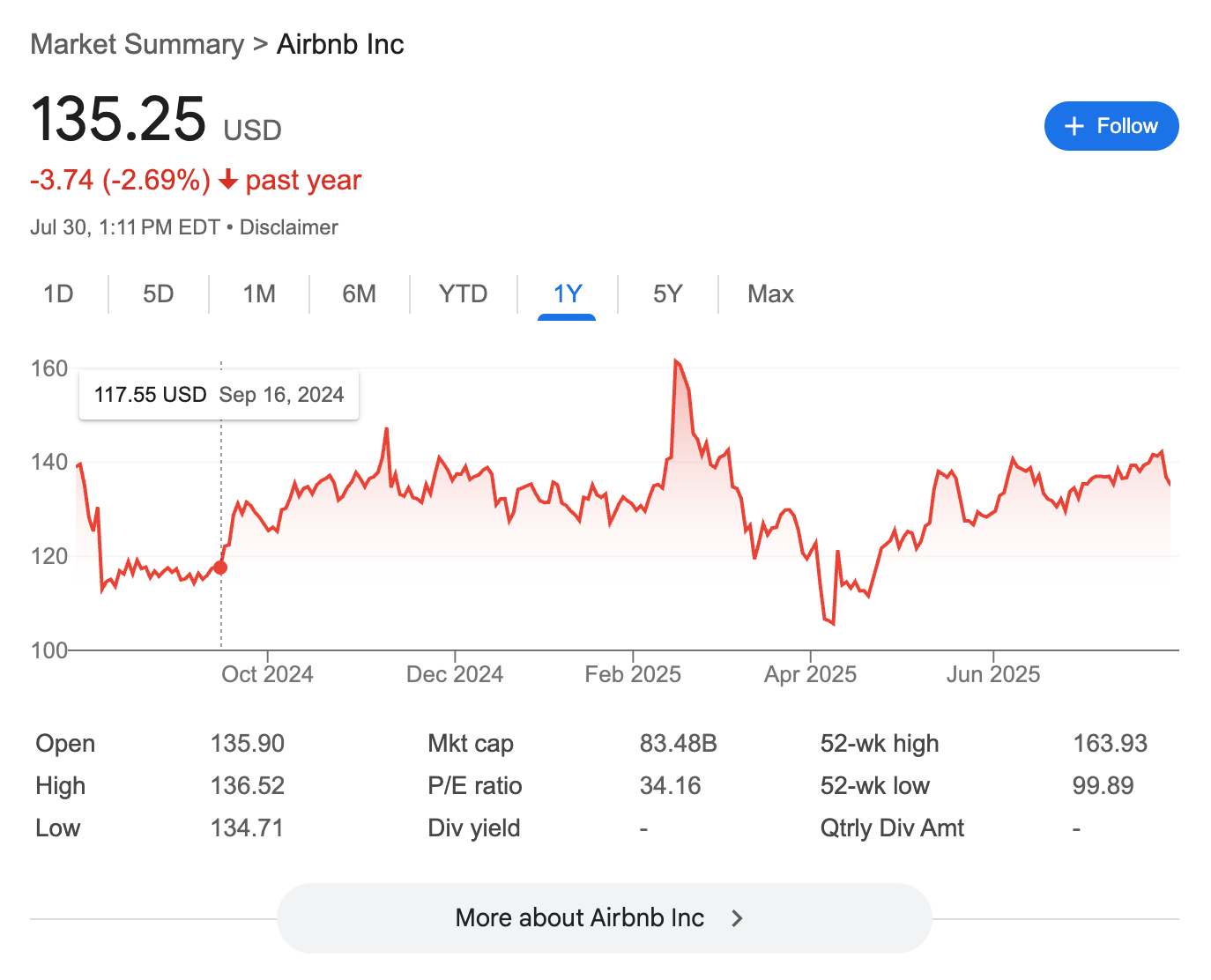Click the 117.55 USD chart tooltip
Screen dimensions: 1211x980
219,395
